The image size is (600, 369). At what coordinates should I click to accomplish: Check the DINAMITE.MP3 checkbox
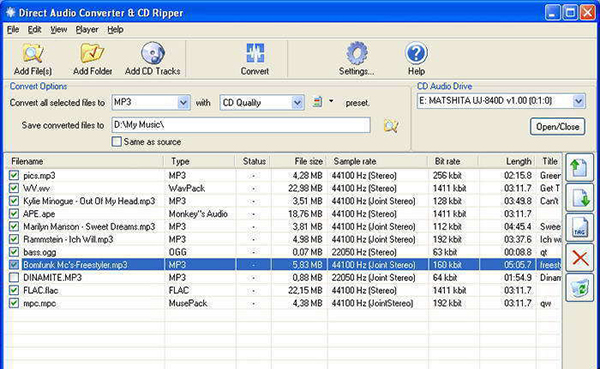coord(14,278)
